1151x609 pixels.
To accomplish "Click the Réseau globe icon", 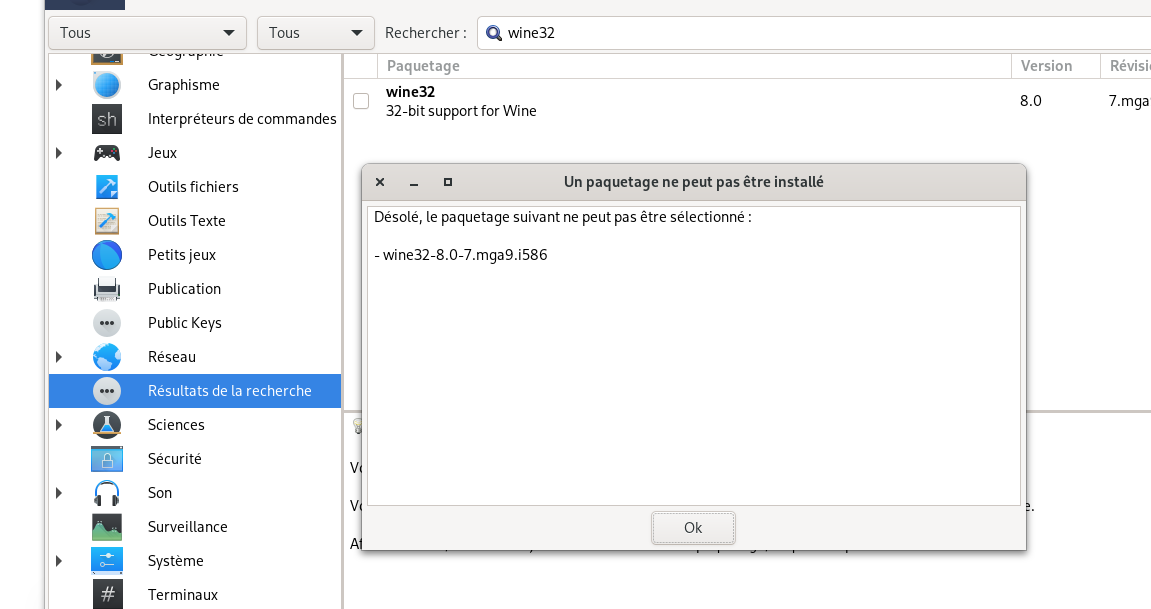I will tap(106, 357).
